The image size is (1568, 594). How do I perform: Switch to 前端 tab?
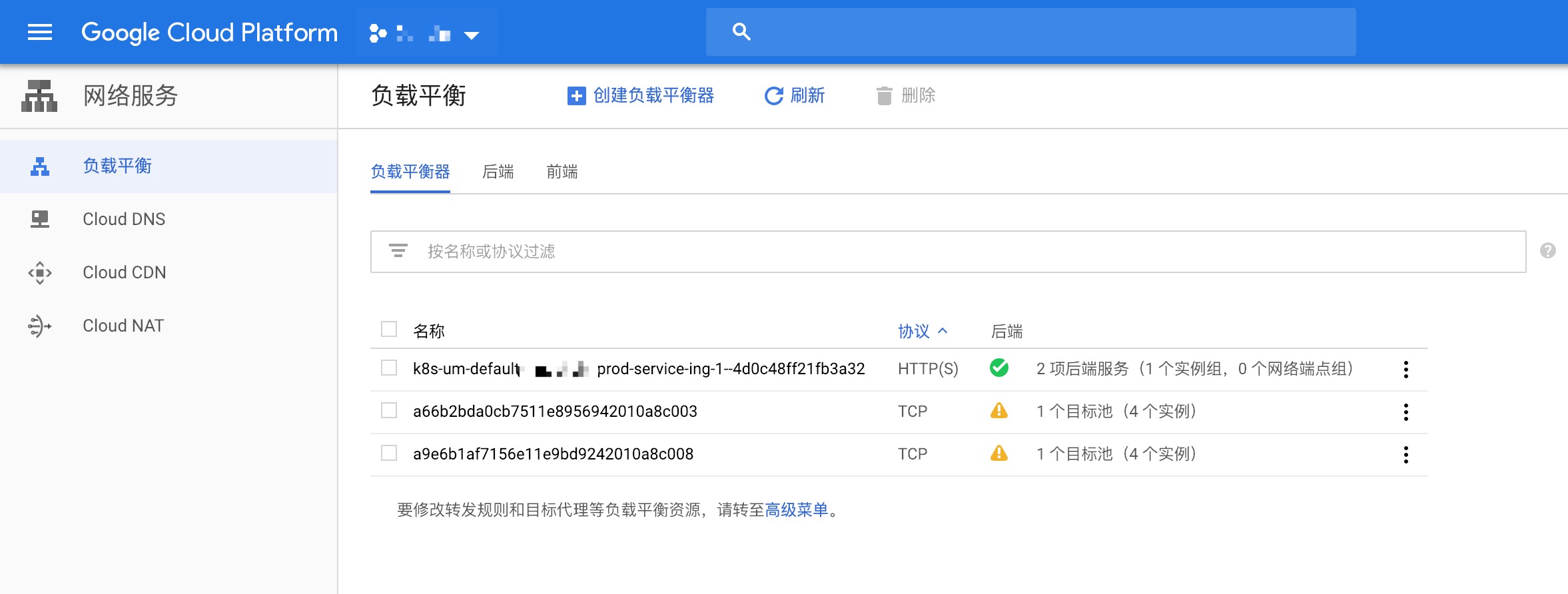(562, 172)
